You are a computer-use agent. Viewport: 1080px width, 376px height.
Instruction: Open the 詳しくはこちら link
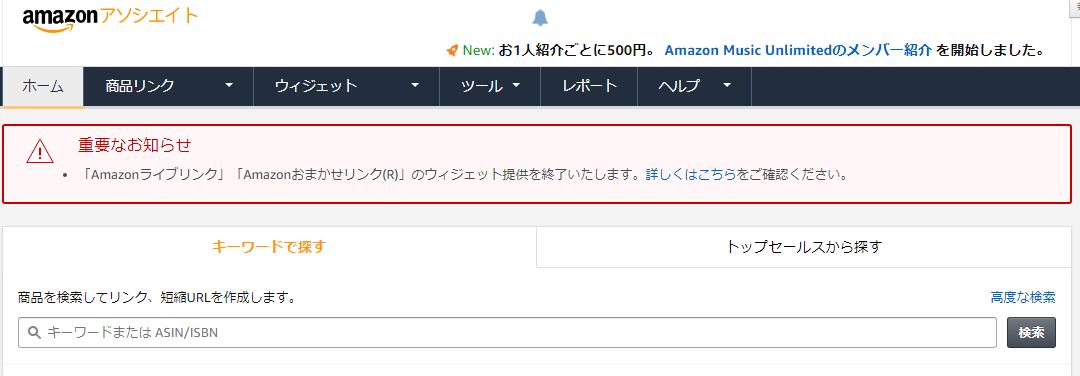click(690, 174)
